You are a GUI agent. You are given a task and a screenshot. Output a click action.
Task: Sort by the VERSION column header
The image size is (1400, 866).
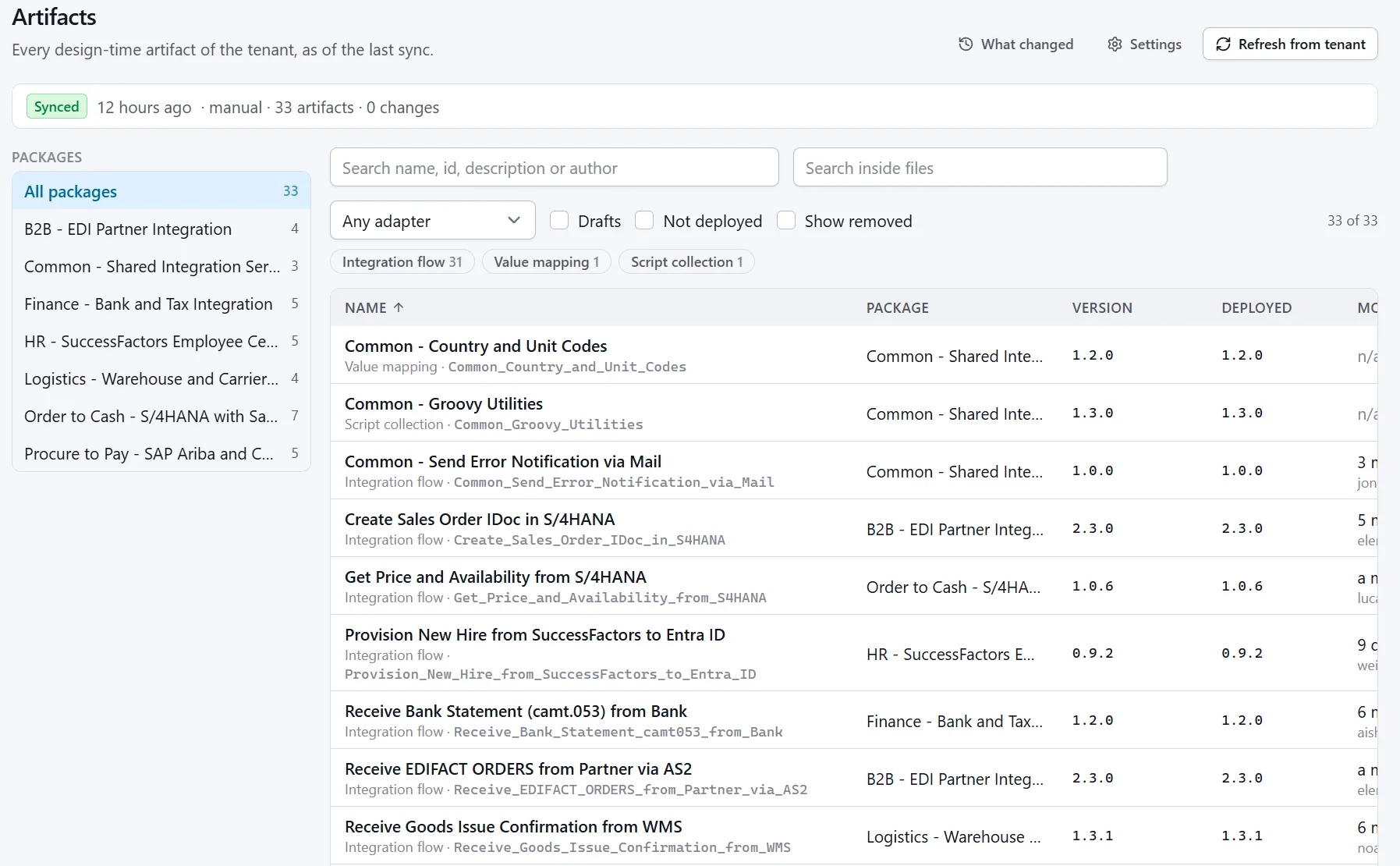pos(1102,307)
